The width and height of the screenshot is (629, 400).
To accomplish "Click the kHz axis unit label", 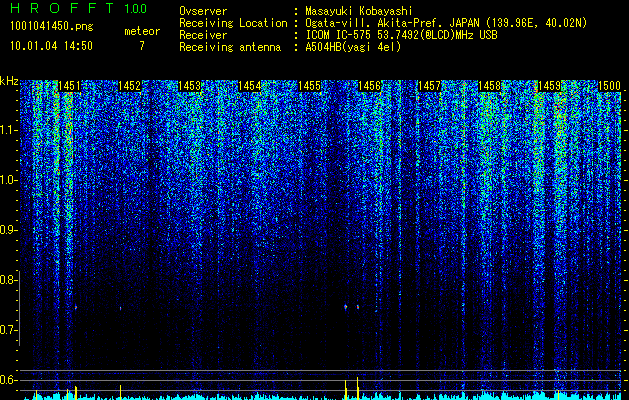I will coord(9,81).
